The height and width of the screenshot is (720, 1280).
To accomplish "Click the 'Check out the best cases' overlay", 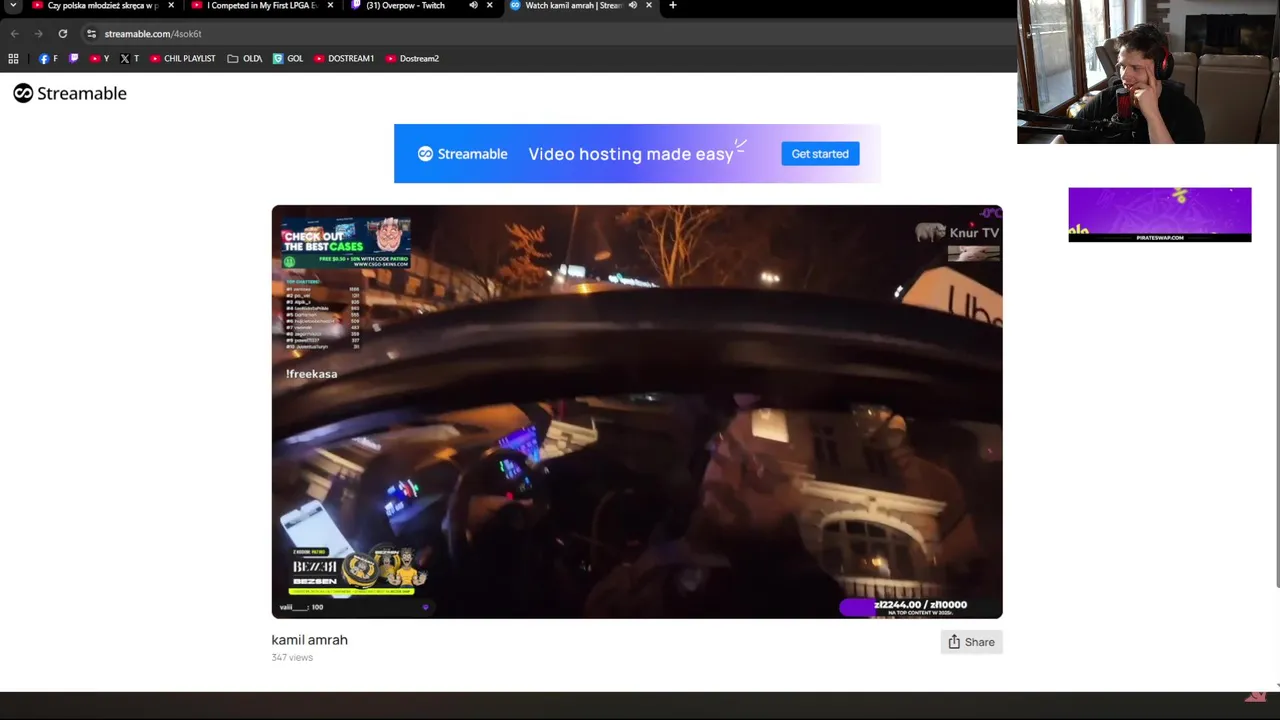I will pyautogui.click(x=347, y=243).
